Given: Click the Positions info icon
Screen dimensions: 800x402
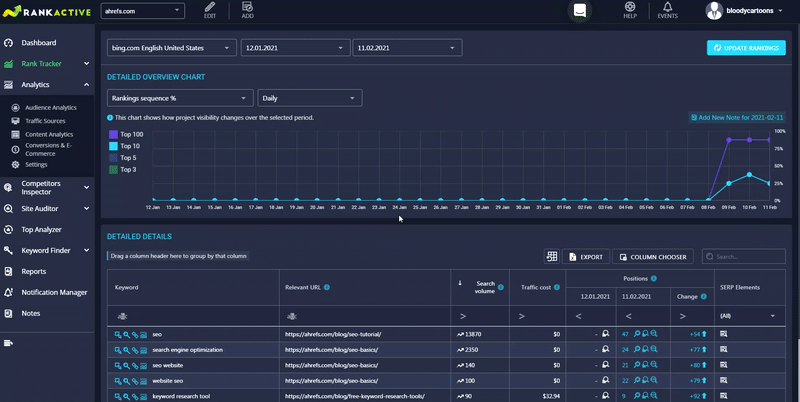Looking at the screenshot, I should click(x=654, y=279).
